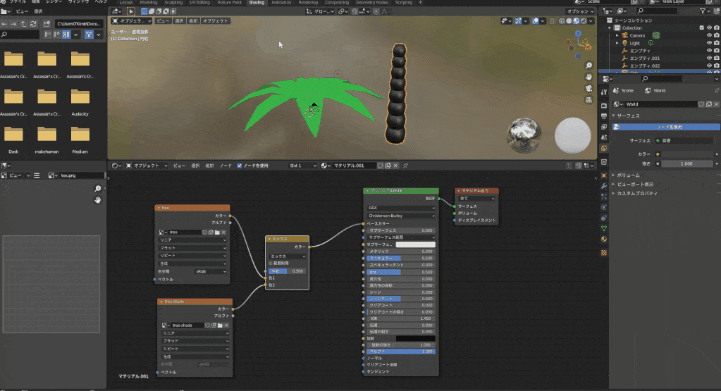Disable Camera in renders via camera icon

[716, 35]
